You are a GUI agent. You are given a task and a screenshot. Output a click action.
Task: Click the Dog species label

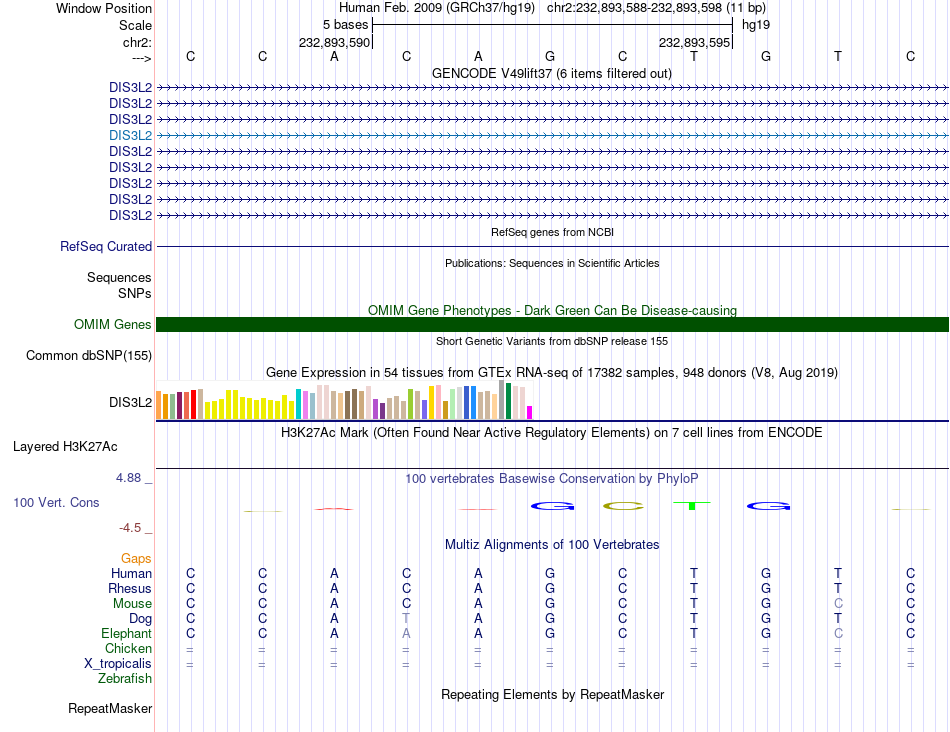click(141, 619)
